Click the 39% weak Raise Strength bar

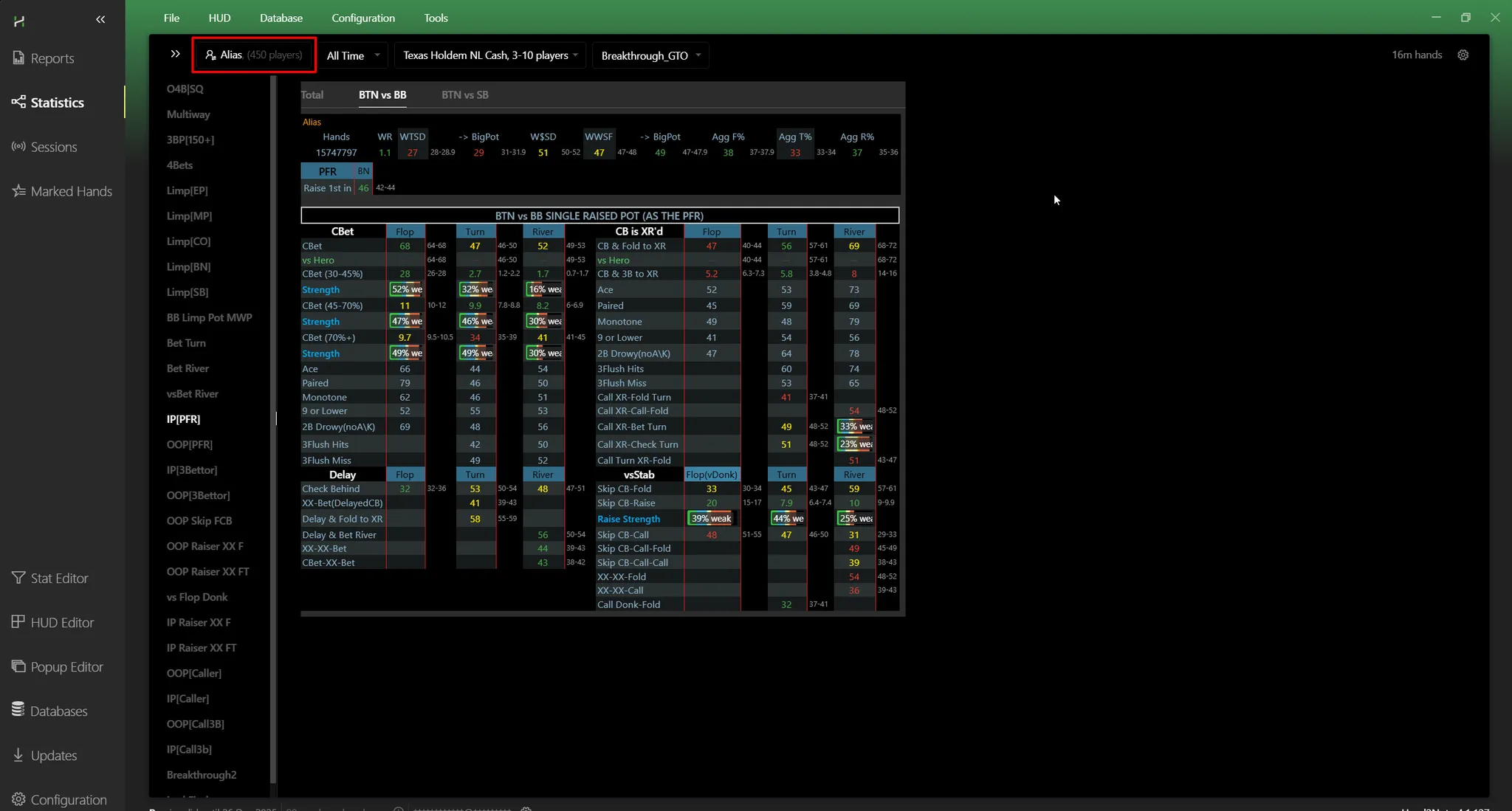(x=711, y=519)
